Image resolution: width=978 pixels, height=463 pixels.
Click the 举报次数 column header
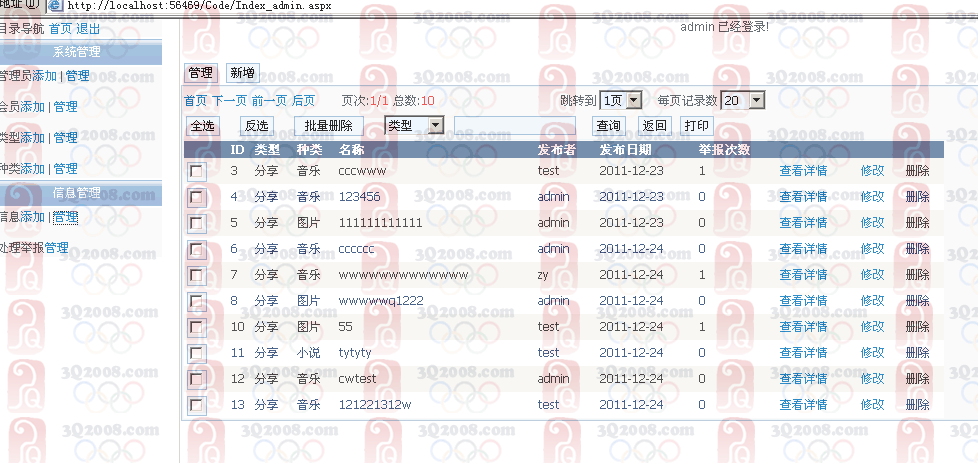click(x=725, y=150)
